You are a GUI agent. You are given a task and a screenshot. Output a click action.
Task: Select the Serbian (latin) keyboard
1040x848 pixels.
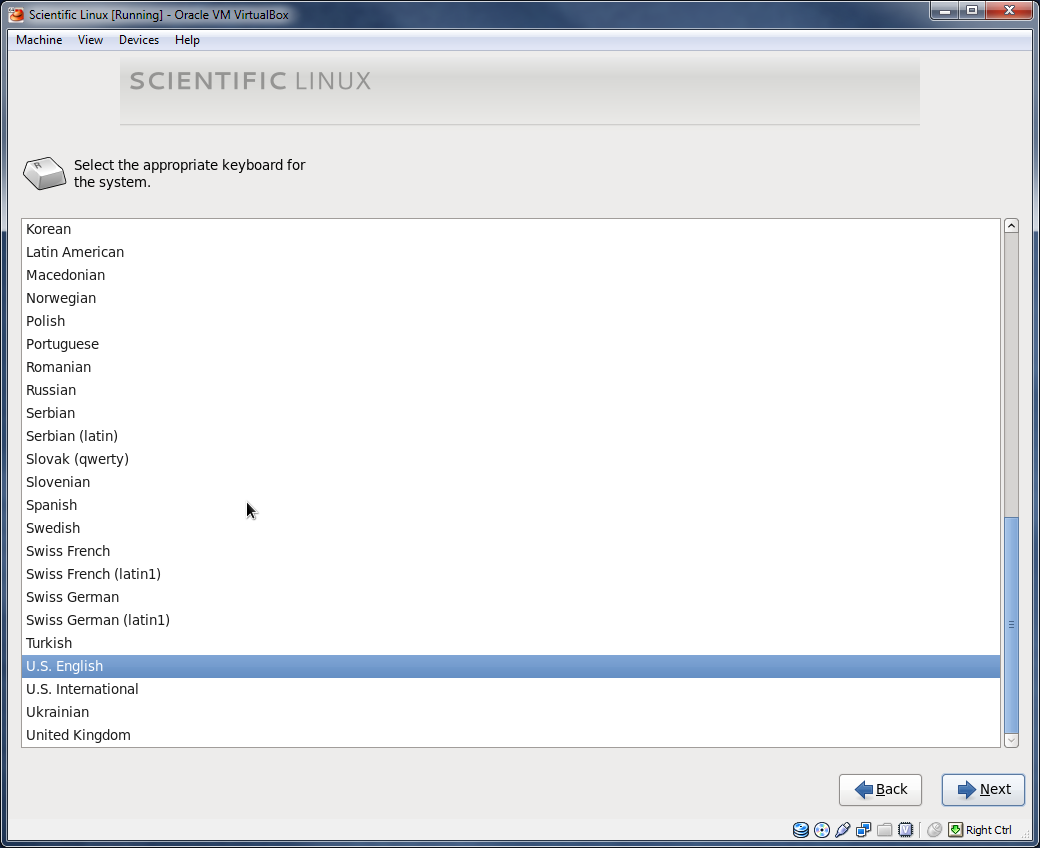click(511, 436)
